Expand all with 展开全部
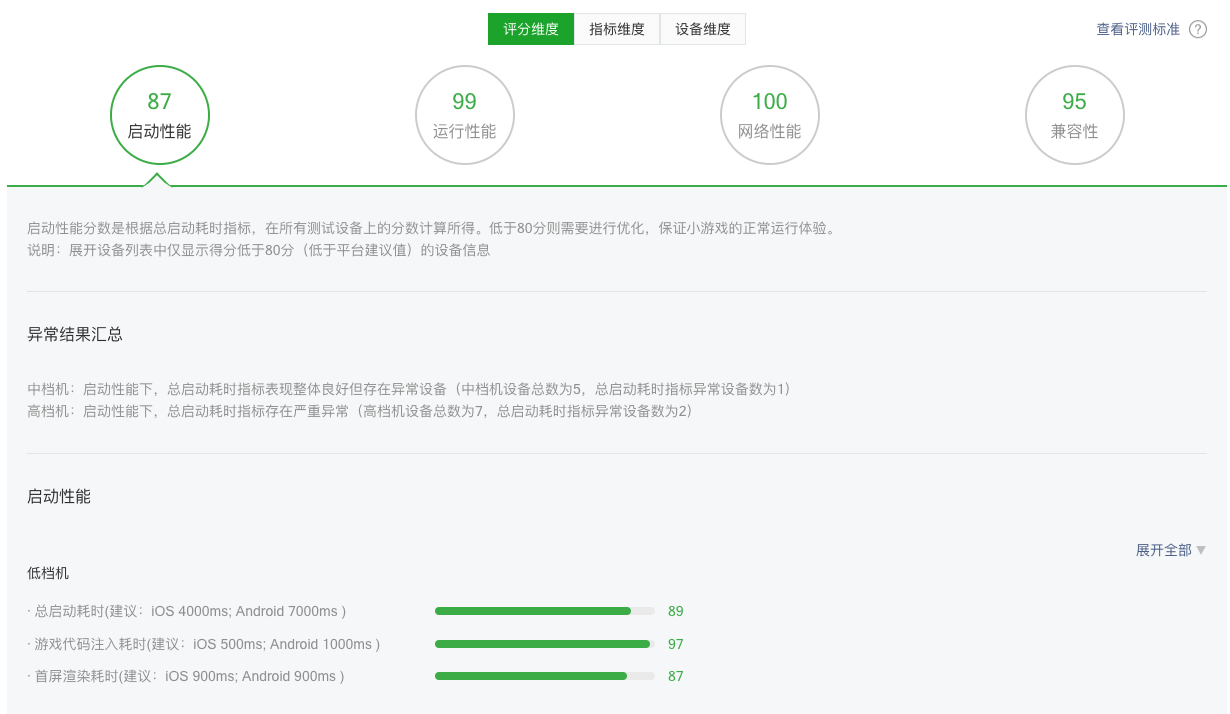 [x=1171, y=550]
